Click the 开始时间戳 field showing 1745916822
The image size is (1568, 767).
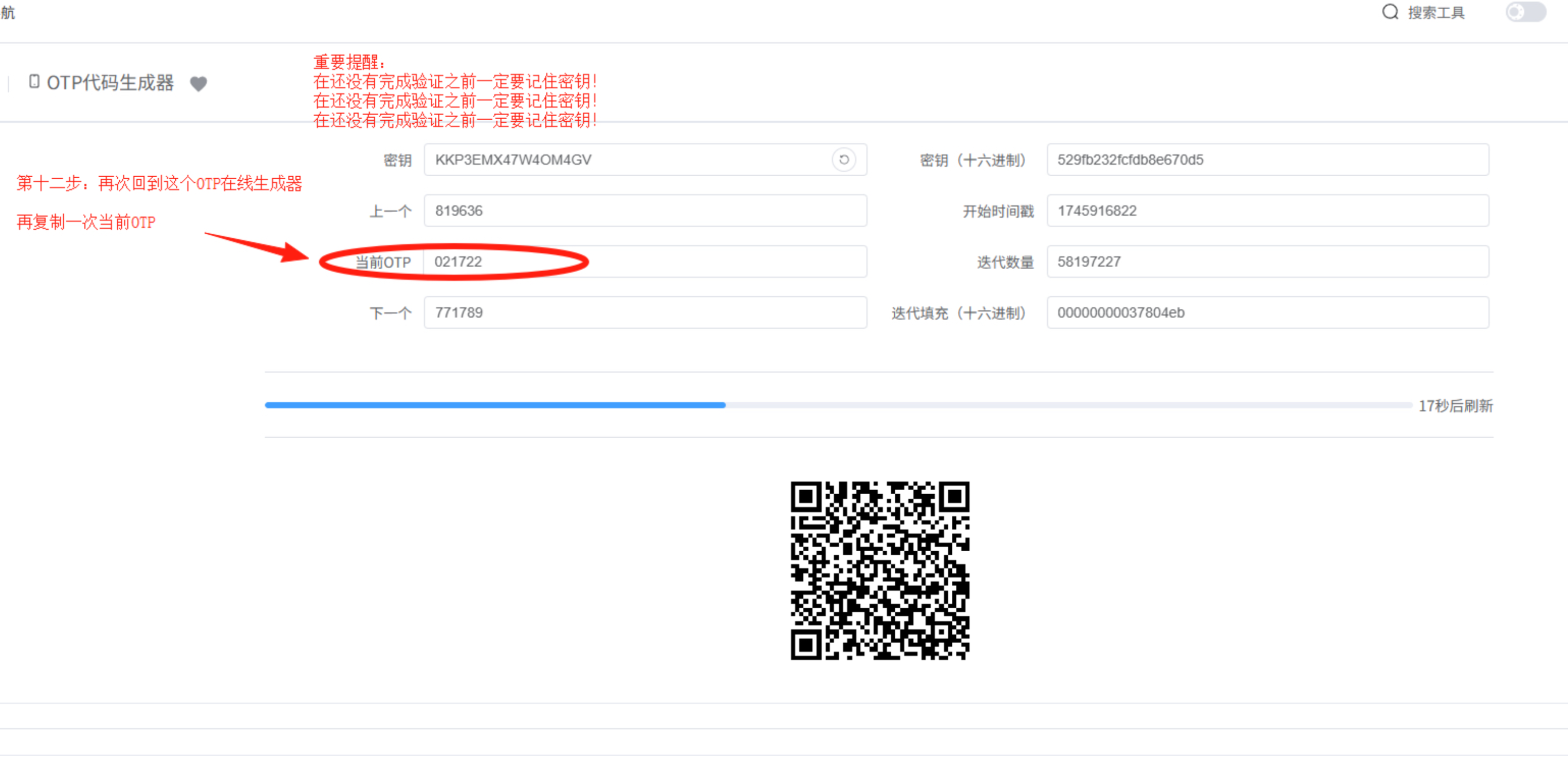coord(1268,211)
